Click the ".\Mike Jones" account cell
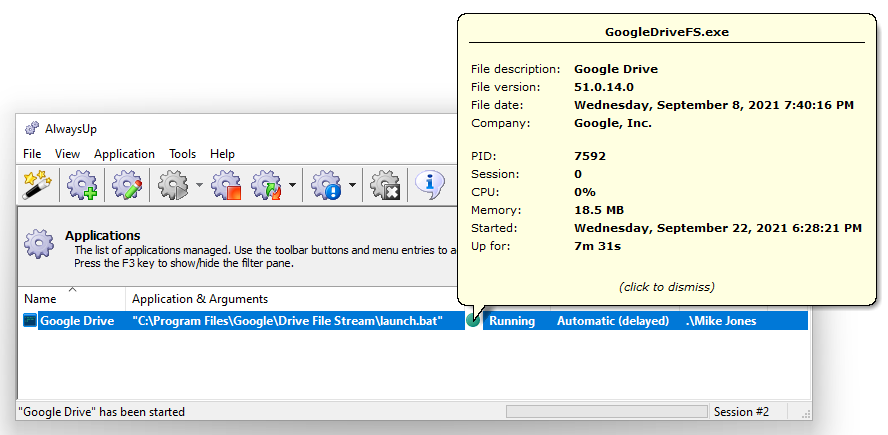Screen dimensions: 888x435 (x=720, y=321)
